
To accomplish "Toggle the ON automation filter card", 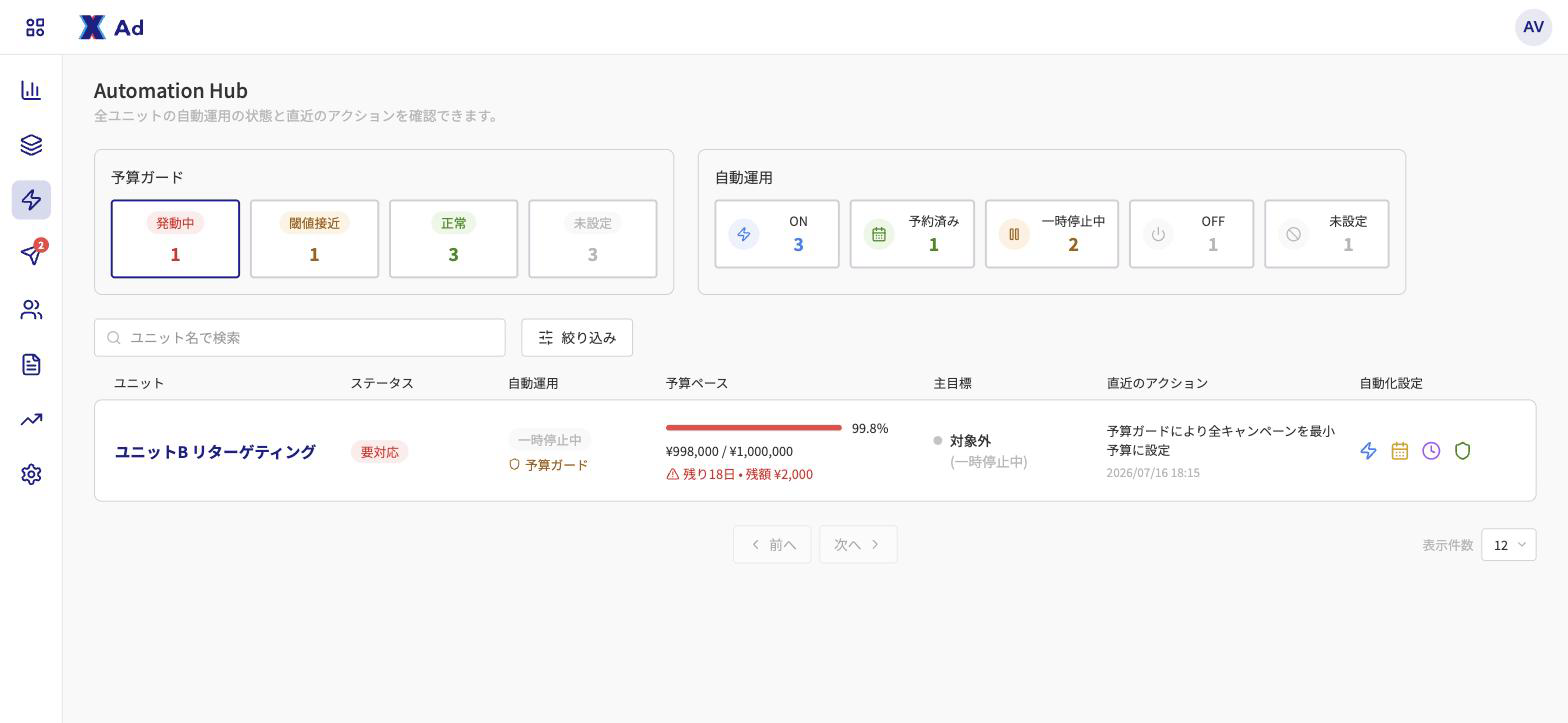I will (777, 234).
